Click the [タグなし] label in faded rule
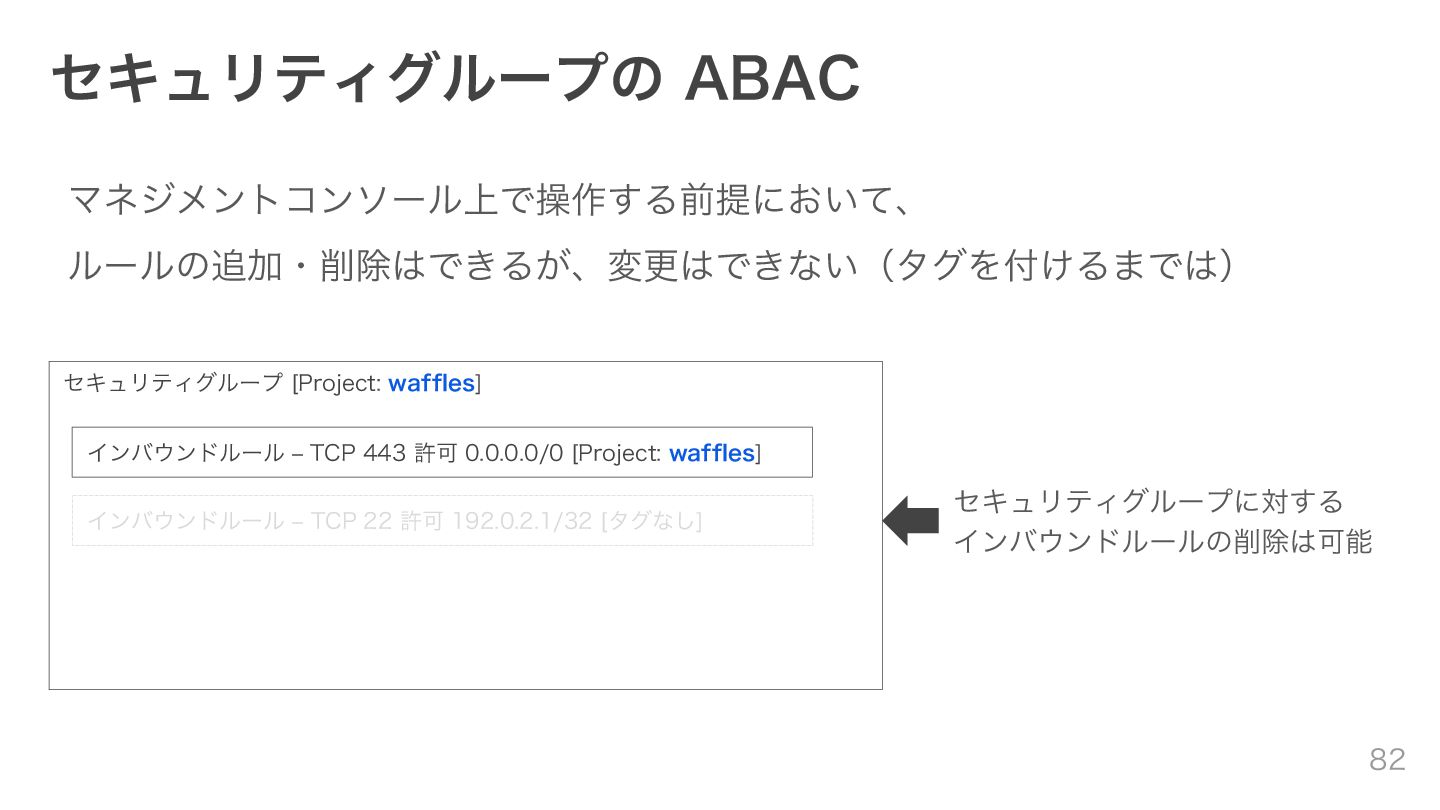1440x810 pixels. click(651, 521)
